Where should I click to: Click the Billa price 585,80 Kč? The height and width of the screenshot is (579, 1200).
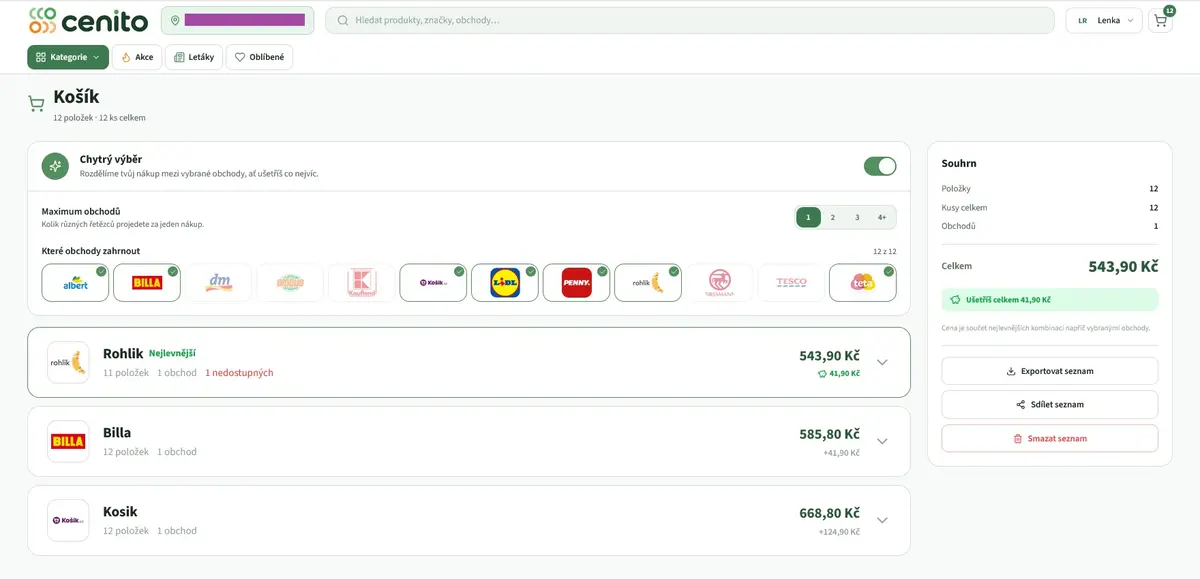tap(829, 434)
